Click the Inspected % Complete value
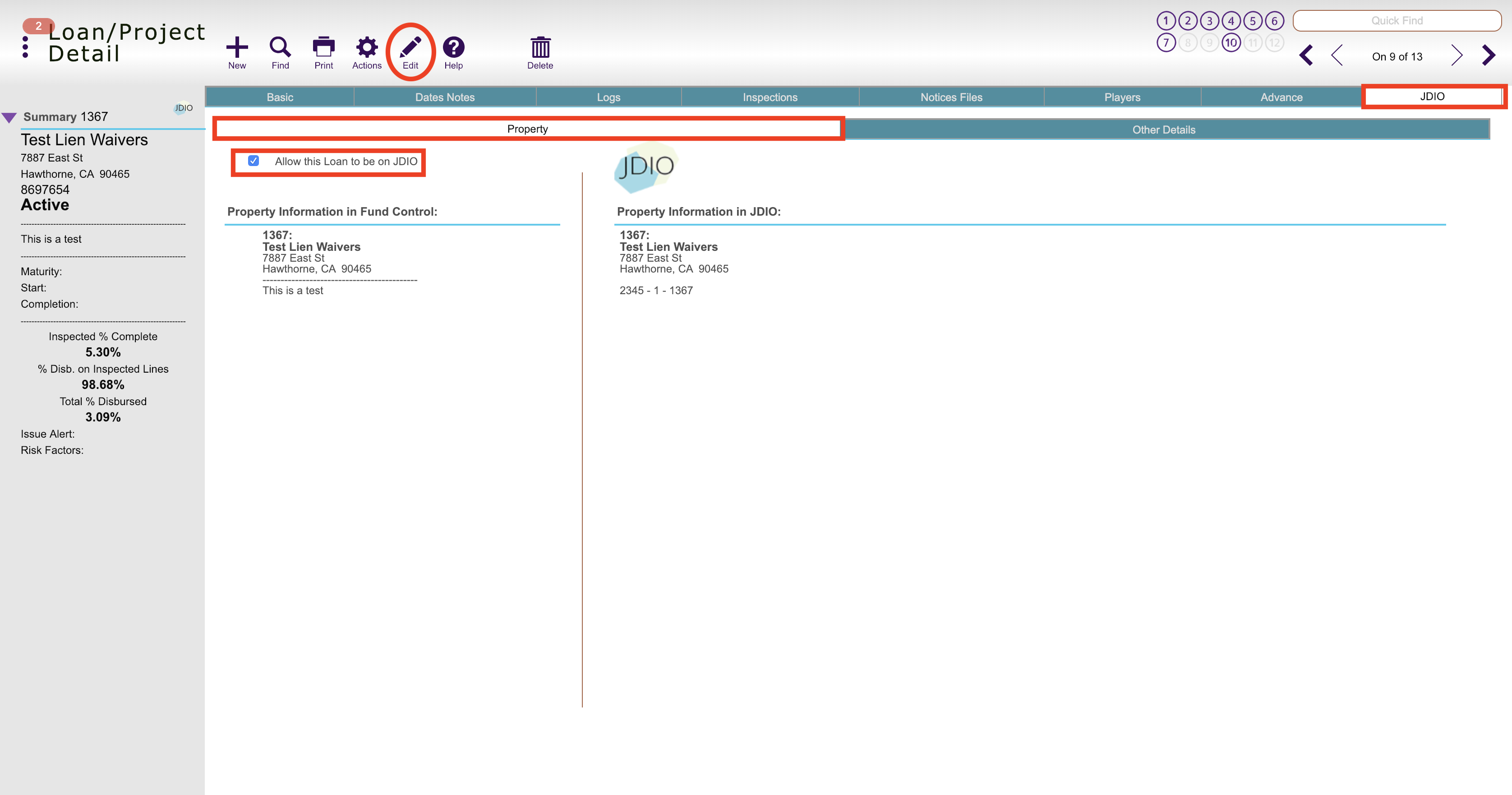The height and width of the screenshot is (795, 1512). (103, 351)
